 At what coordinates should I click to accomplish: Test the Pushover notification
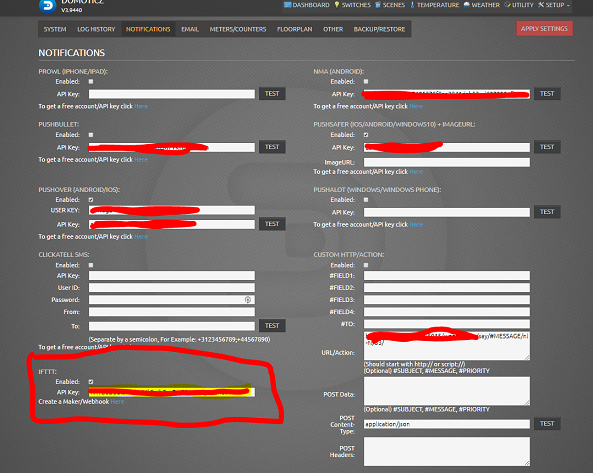pyautogui.click(x=272, y=224)
